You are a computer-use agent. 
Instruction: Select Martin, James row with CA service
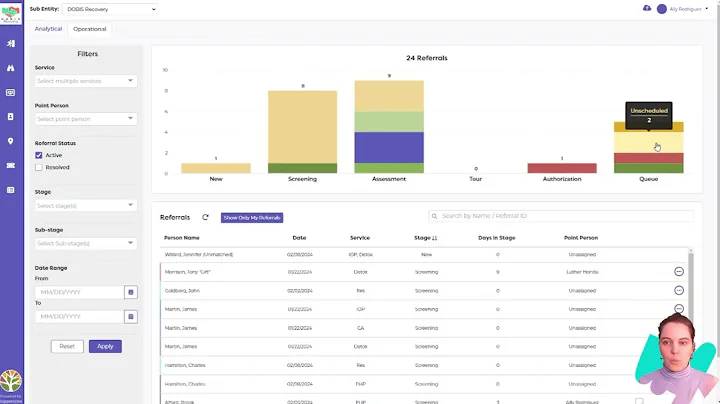tap(424, 328)
